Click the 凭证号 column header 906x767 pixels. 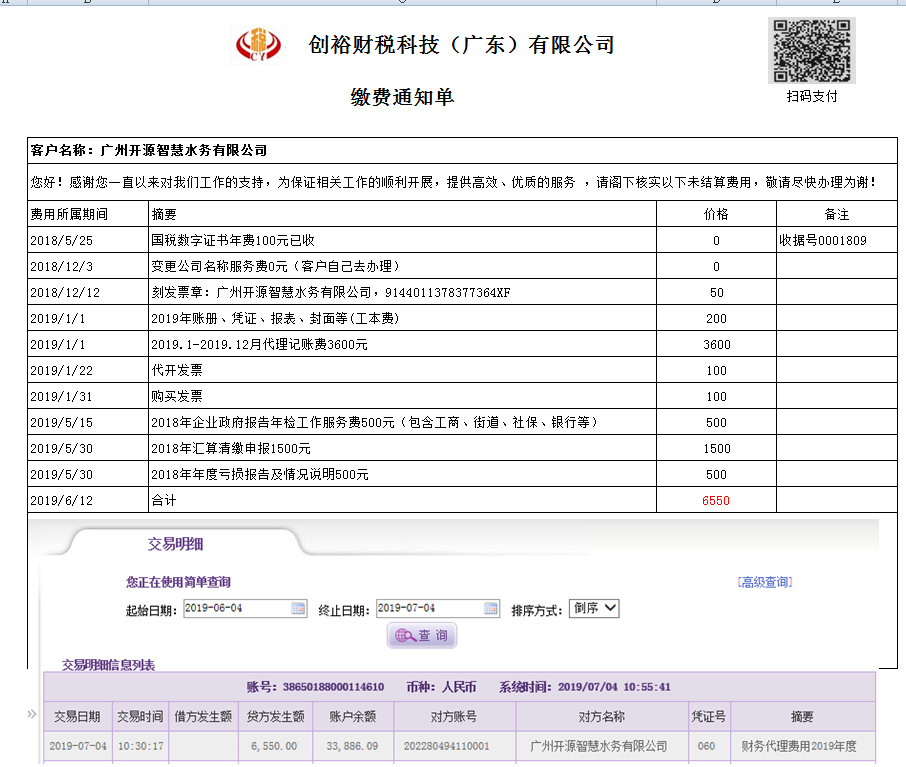(x=709, y=716)
